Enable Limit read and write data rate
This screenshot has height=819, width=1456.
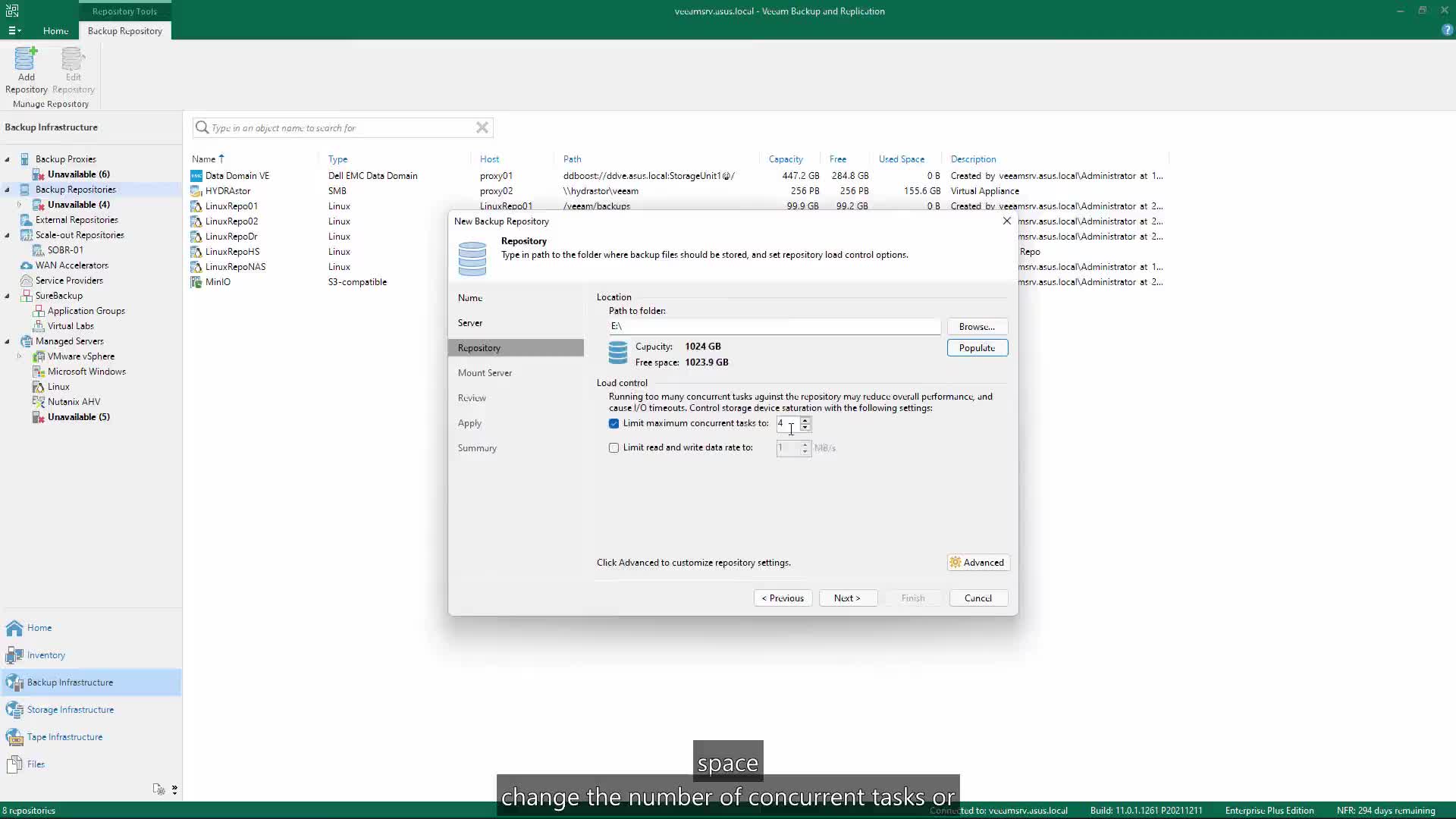tap(613, 448)
